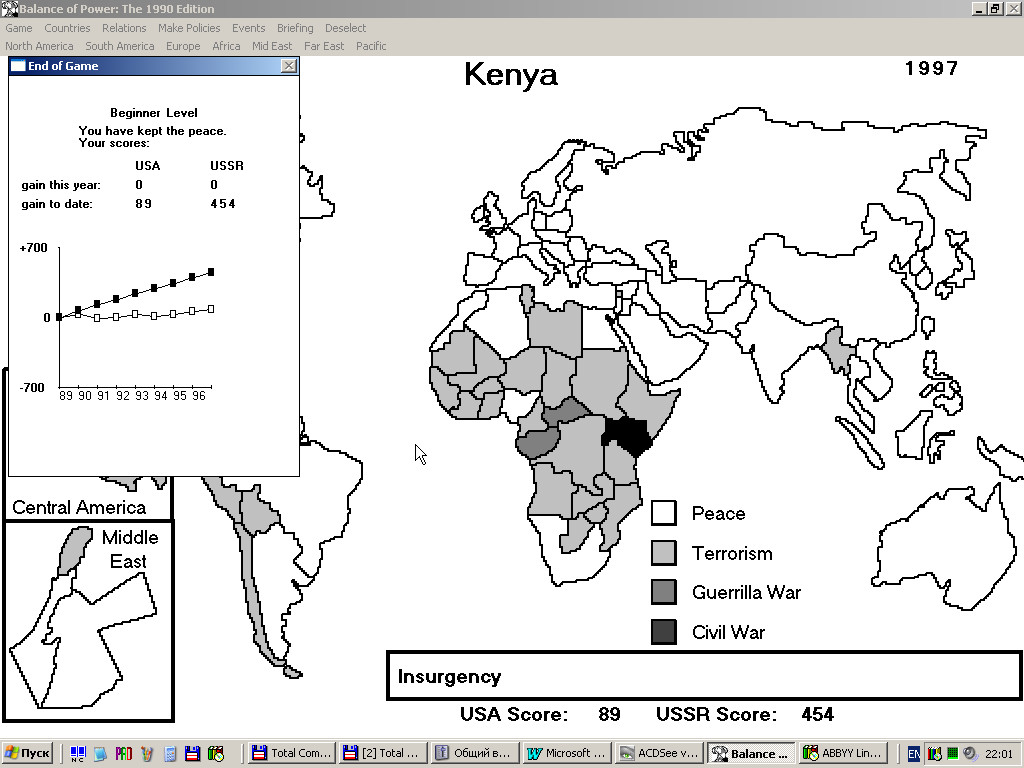The width and height of the screenshot is (1024, 768).
Task: Click the Balance of Power title bar icon
Action: (9, 9)
